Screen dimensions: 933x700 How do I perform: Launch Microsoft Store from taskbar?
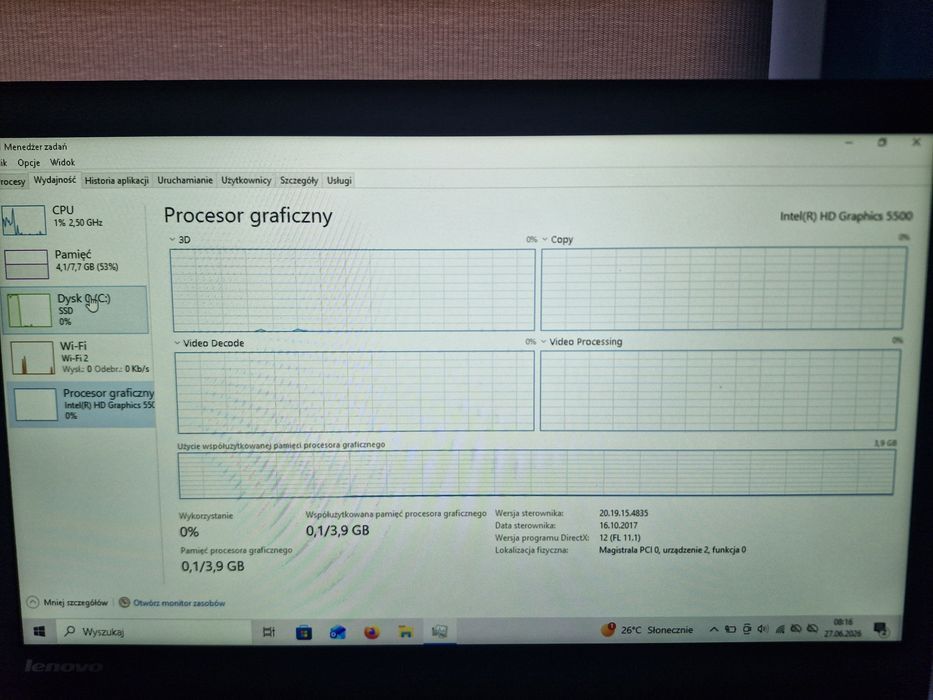[304, 632]
